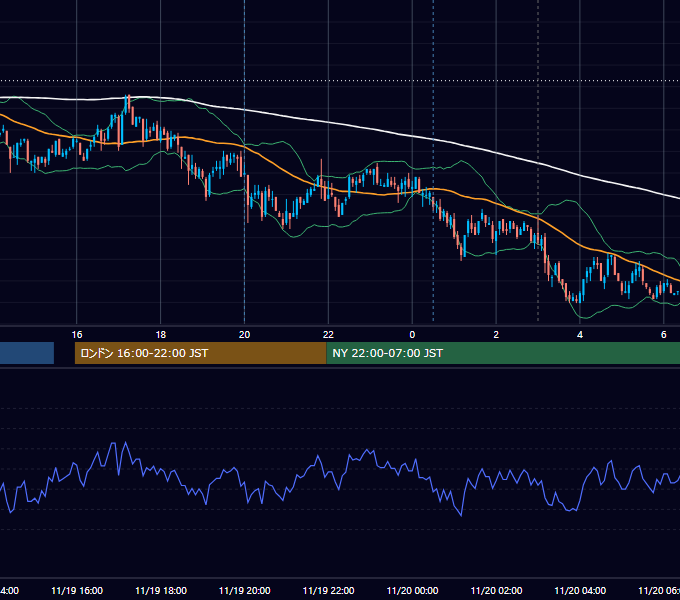Viewport: 680px width, 600px height.
Task: Click the "6" hour label on price chart axis
Action: click(664, 334)
